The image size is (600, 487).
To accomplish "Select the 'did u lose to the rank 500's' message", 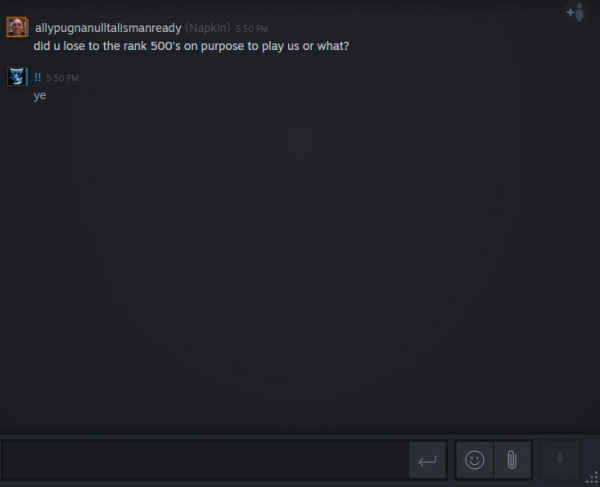I will click(191, 46).
